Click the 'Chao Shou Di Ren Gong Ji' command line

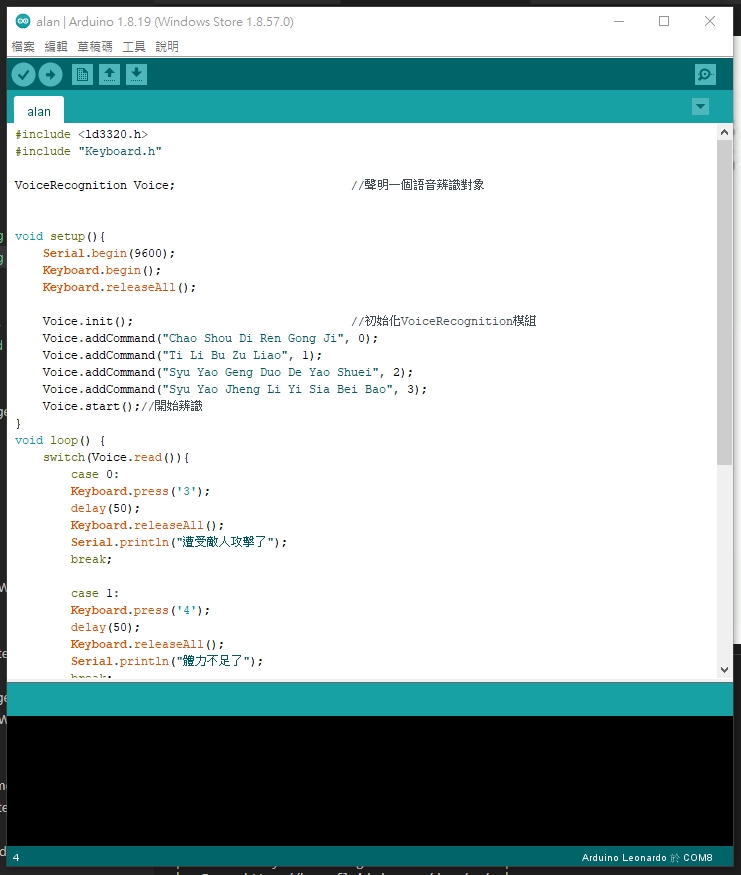(x=210, y=339)
